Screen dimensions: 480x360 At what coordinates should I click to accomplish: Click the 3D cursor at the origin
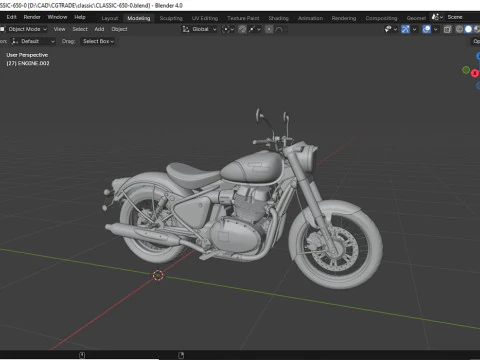(x=158, y=275)
